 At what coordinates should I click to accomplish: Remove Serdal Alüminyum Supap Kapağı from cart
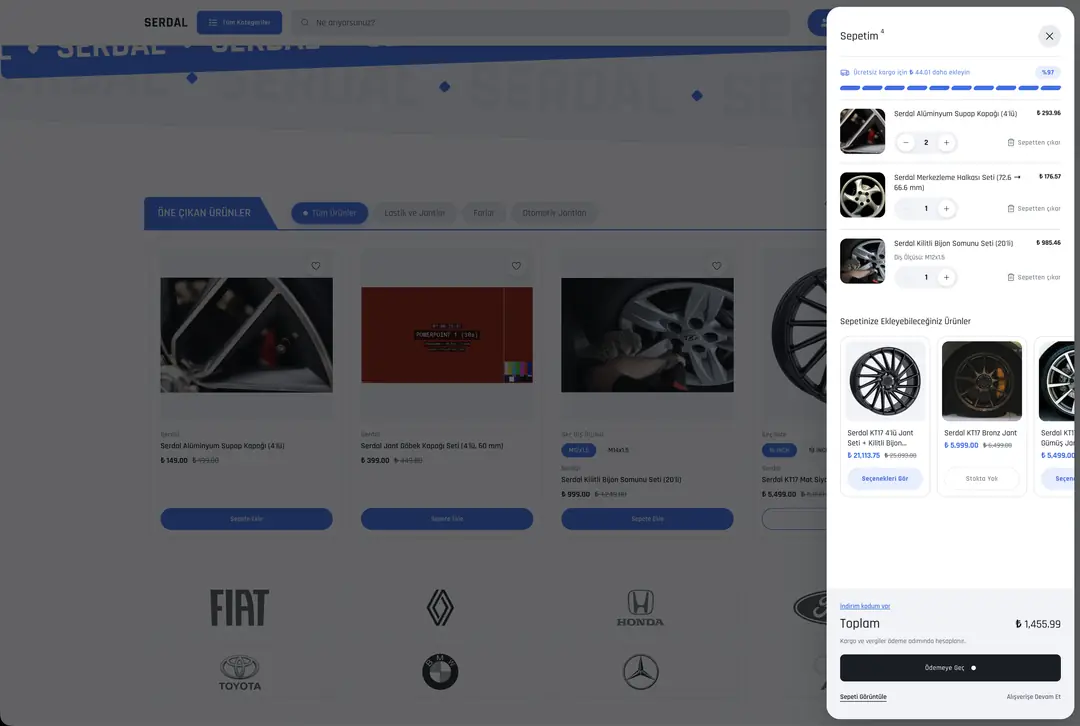tap(1034, 143)
